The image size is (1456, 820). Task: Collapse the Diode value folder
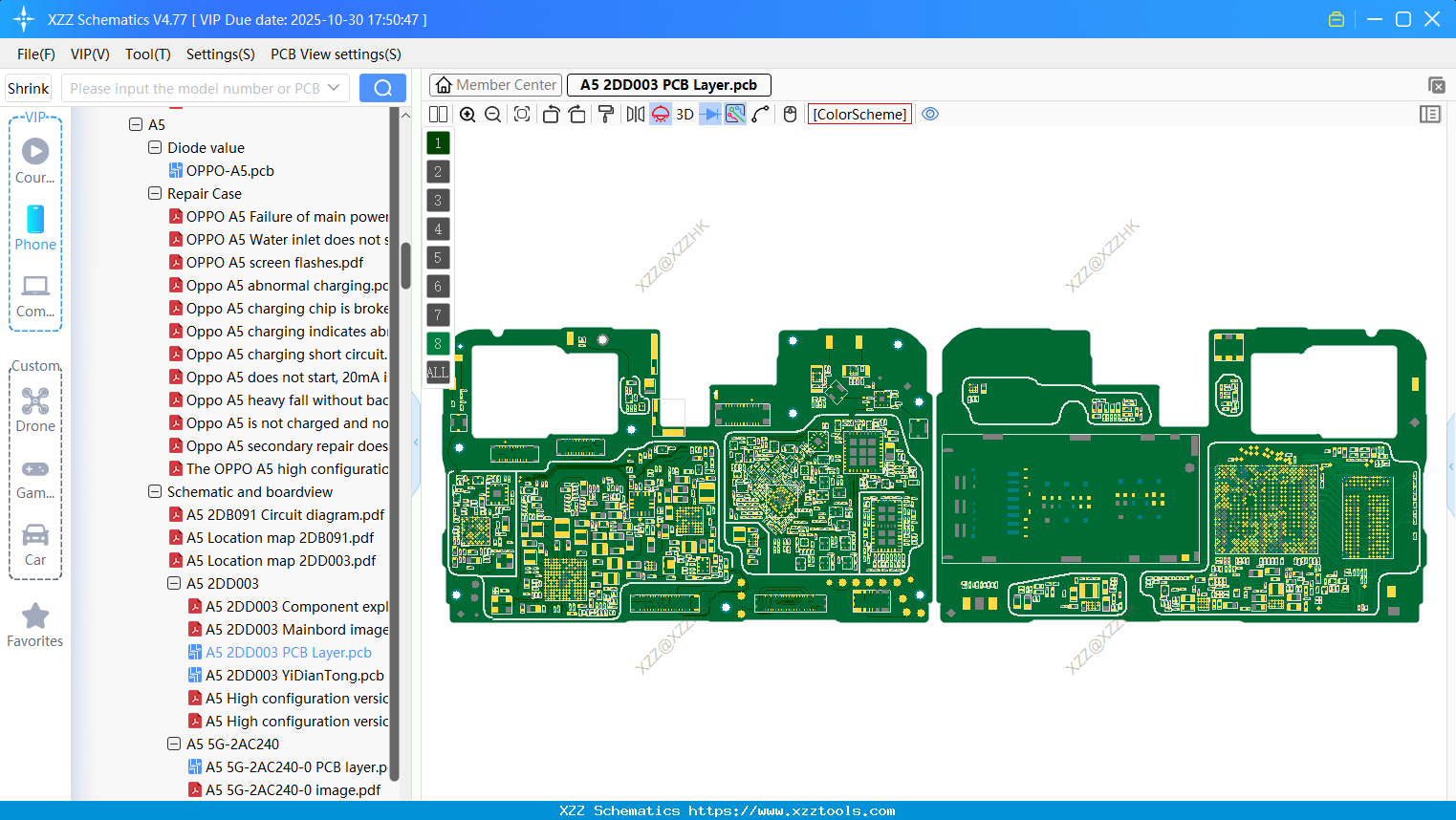(155, 148)
